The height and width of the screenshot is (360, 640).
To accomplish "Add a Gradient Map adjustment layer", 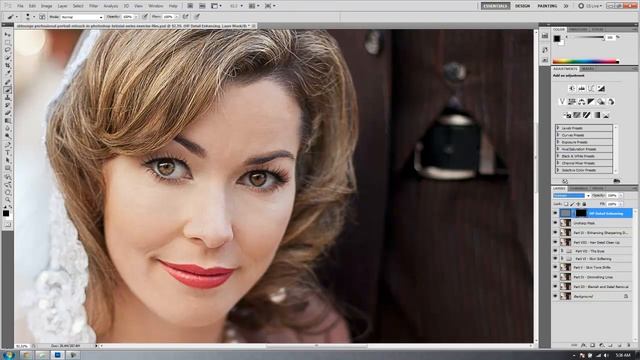I will (597, 116).
